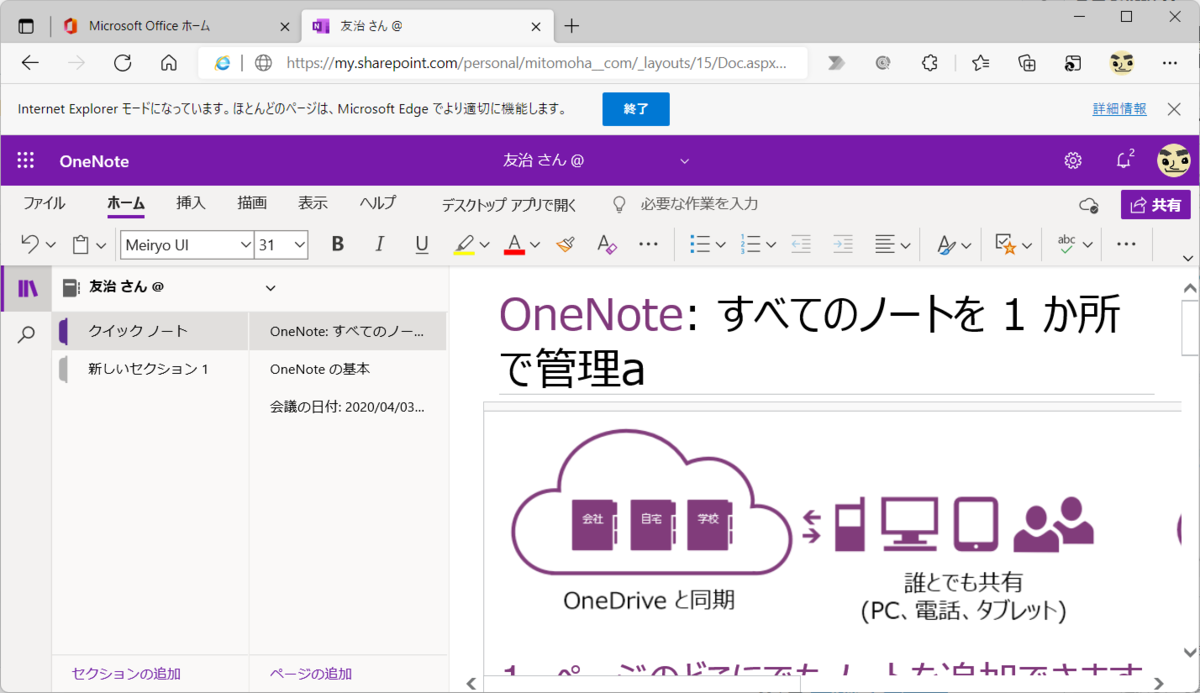
Task: Apply yellow text highlight color
Action: (x=463, y=244)
